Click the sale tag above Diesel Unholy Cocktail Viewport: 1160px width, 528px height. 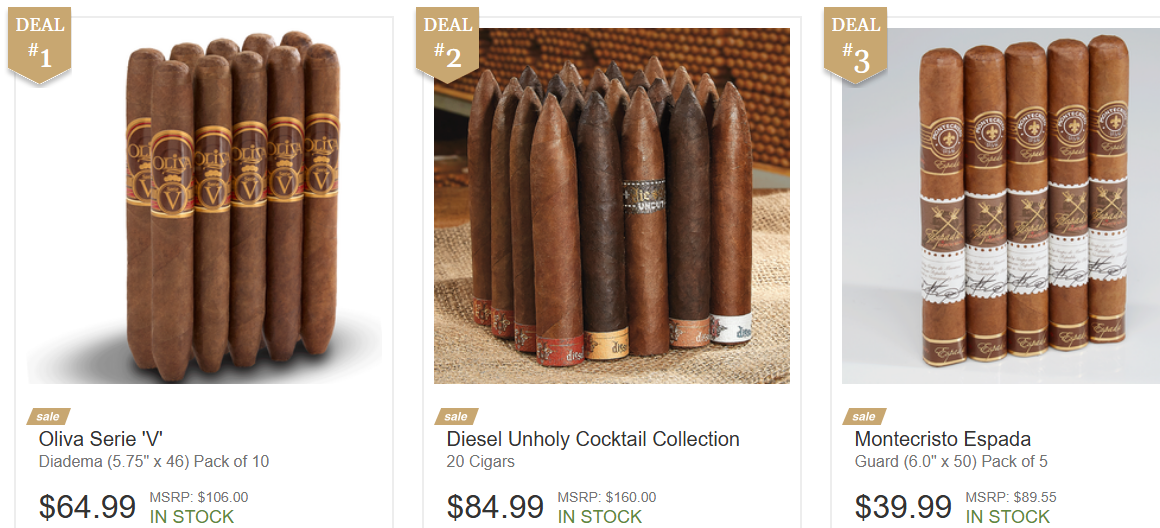click(456, 416)
